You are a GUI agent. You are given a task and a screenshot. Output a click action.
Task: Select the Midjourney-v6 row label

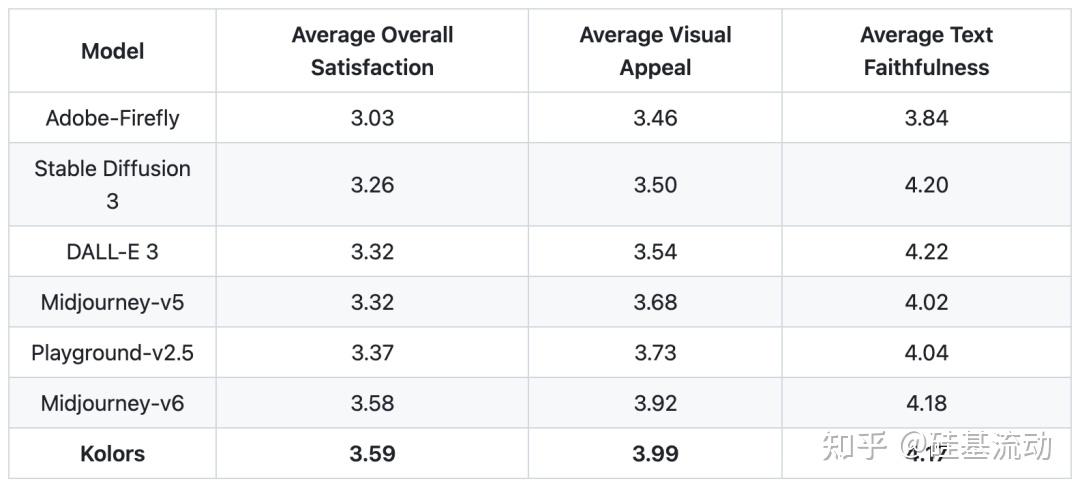(x=113, y=403)
